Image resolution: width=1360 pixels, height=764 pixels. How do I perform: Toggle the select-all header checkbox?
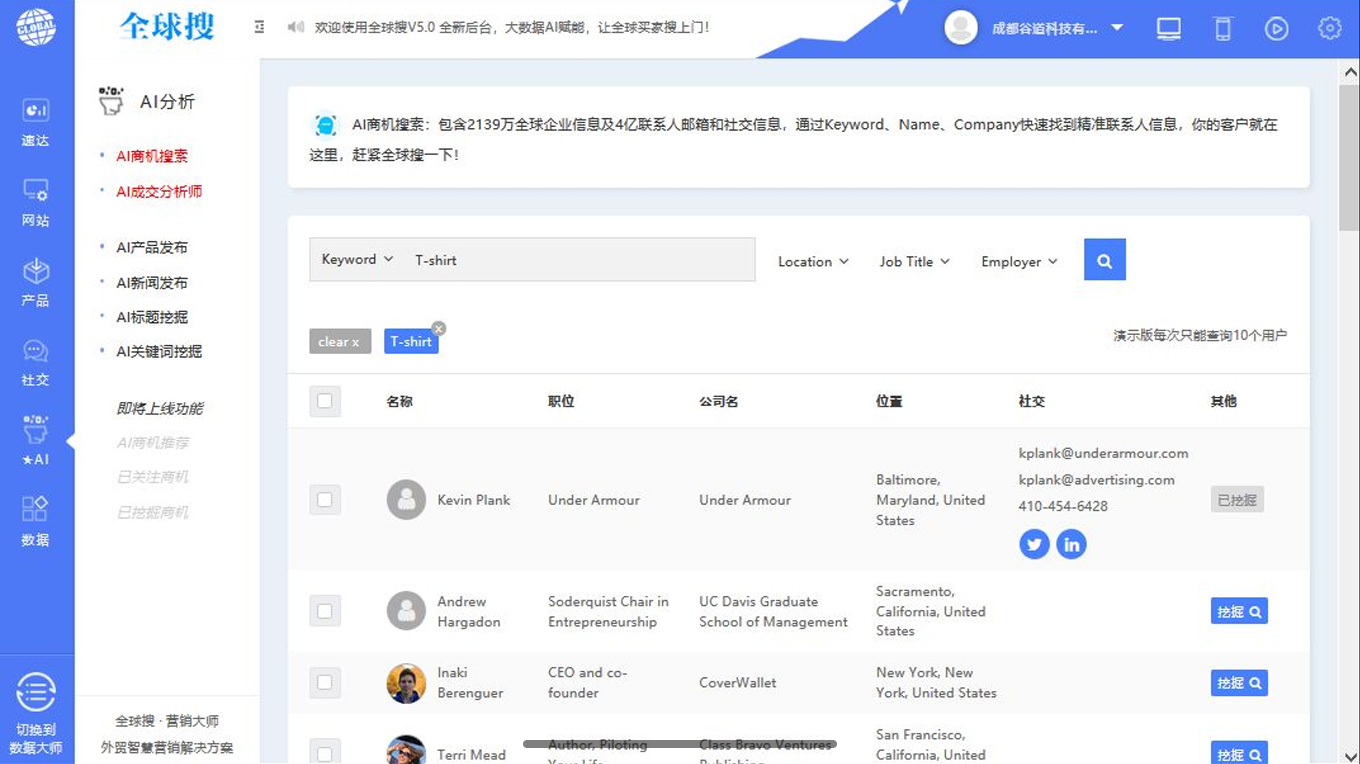point(324,401)
